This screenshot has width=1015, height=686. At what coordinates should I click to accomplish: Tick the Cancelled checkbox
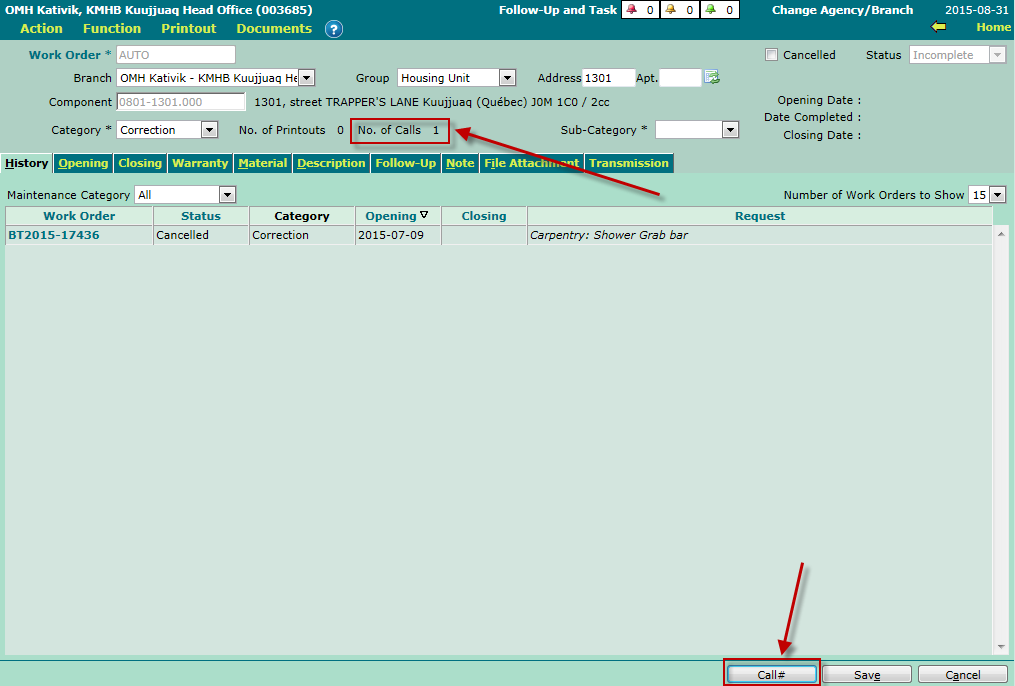[771, 55]
